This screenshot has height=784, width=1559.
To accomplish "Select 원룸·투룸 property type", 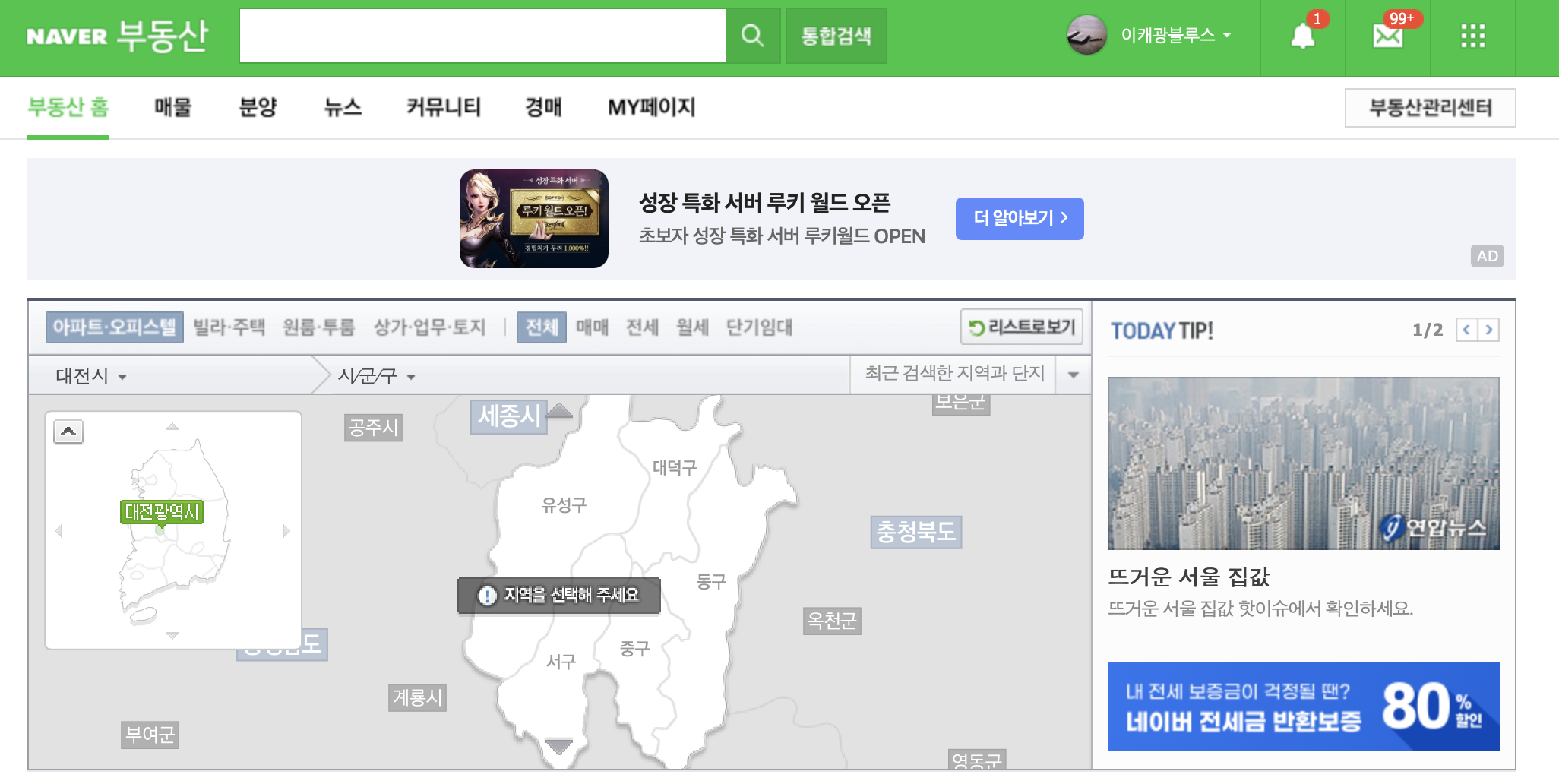I will [x=318, y=327].
